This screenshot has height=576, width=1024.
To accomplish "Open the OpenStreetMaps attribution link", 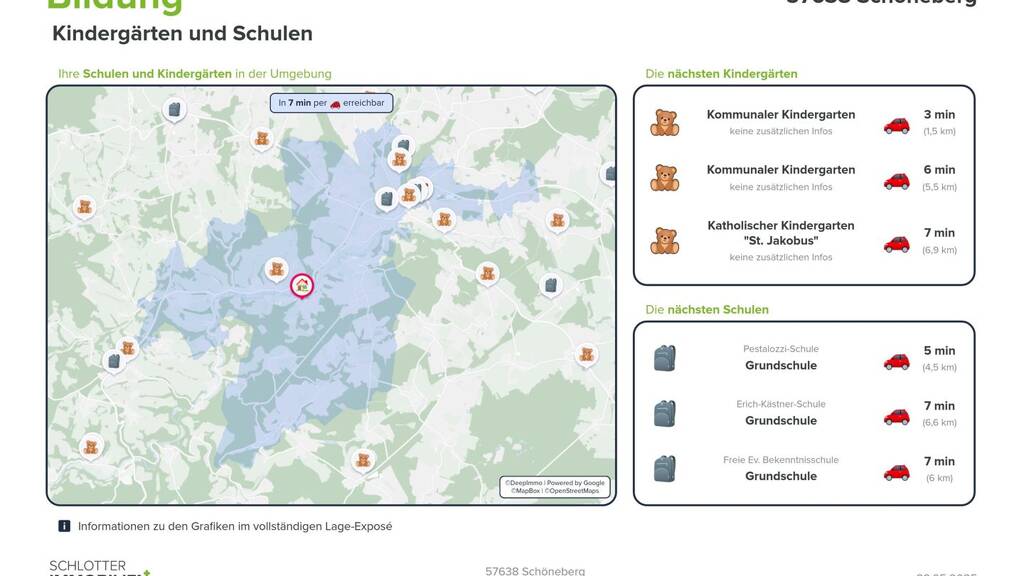I will tap(573, 491).
